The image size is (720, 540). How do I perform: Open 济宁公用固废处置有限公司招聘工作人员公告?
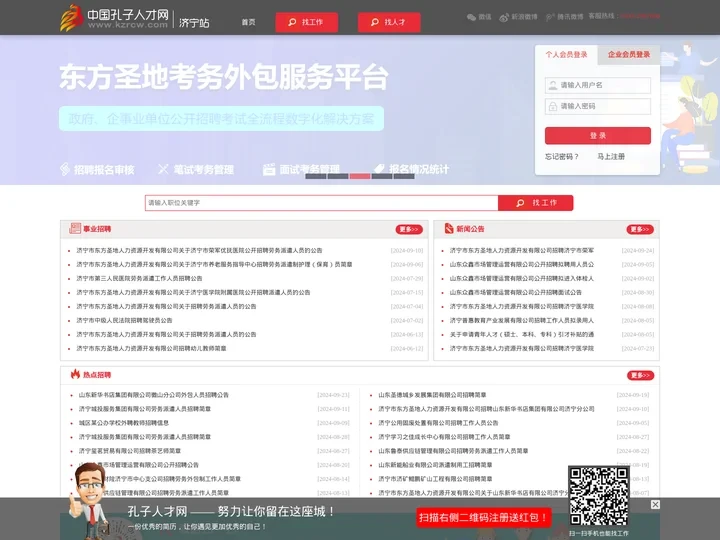click(438, 422)
